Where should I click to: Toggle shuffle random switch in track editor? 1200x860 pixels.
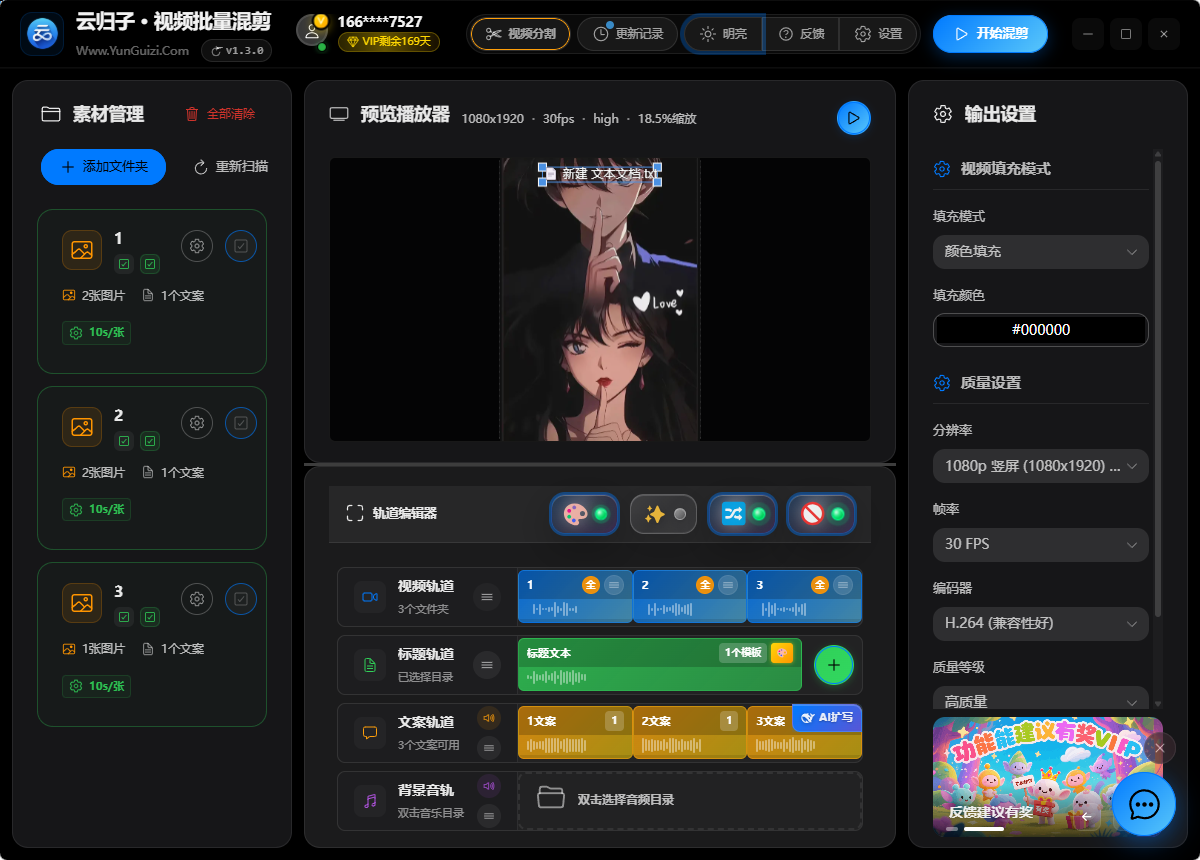pyautogui.click(x=742, y=514)
